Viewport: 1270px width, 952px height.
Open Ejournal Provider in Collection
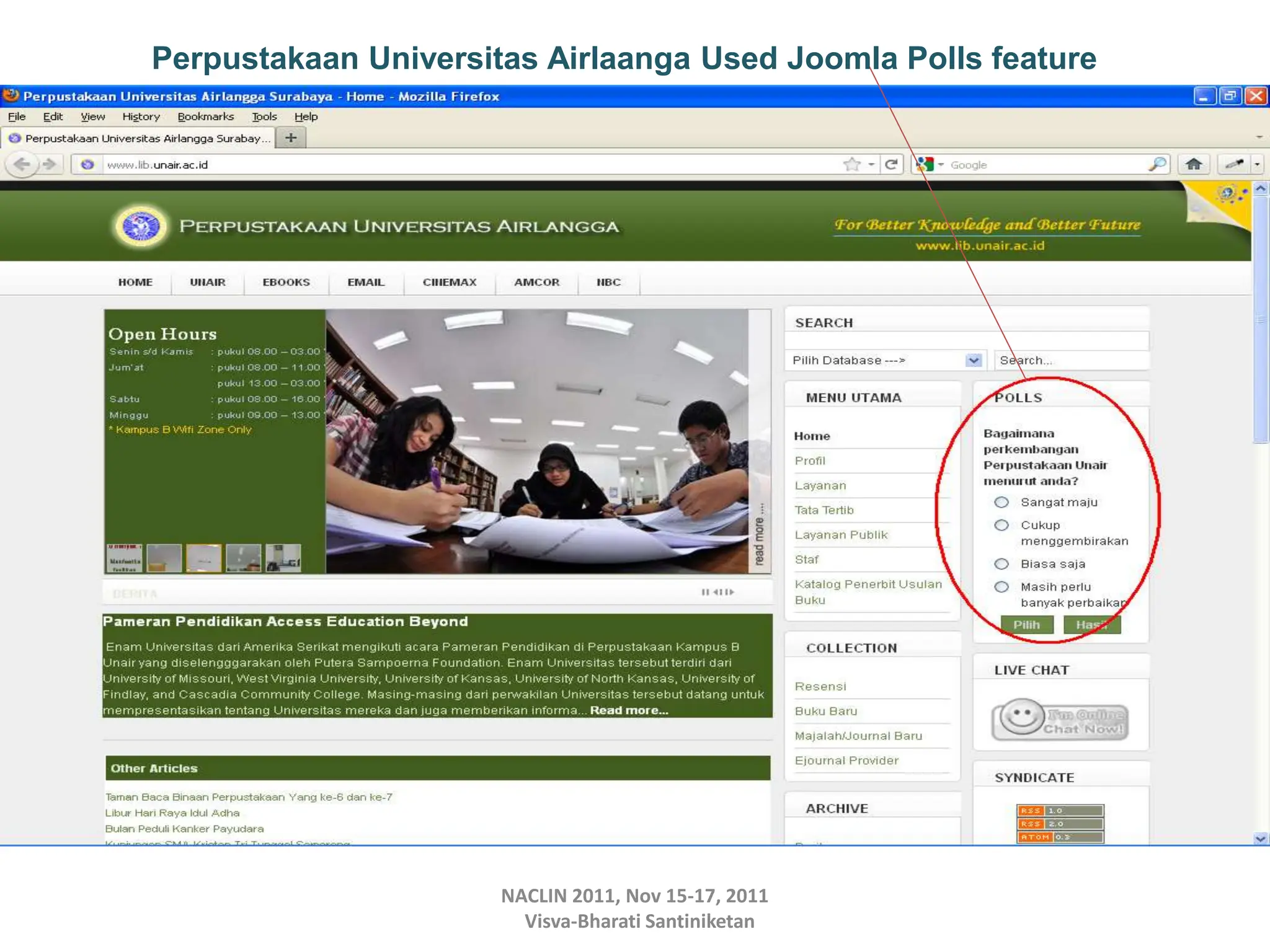[x=846, y=760]
